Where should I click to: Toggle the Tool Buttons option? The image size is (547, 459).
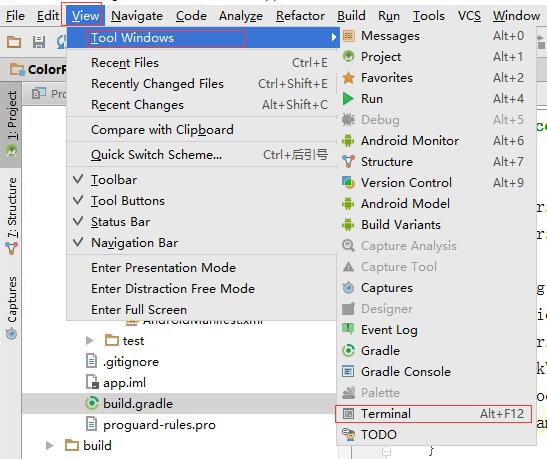click(202, 201)
